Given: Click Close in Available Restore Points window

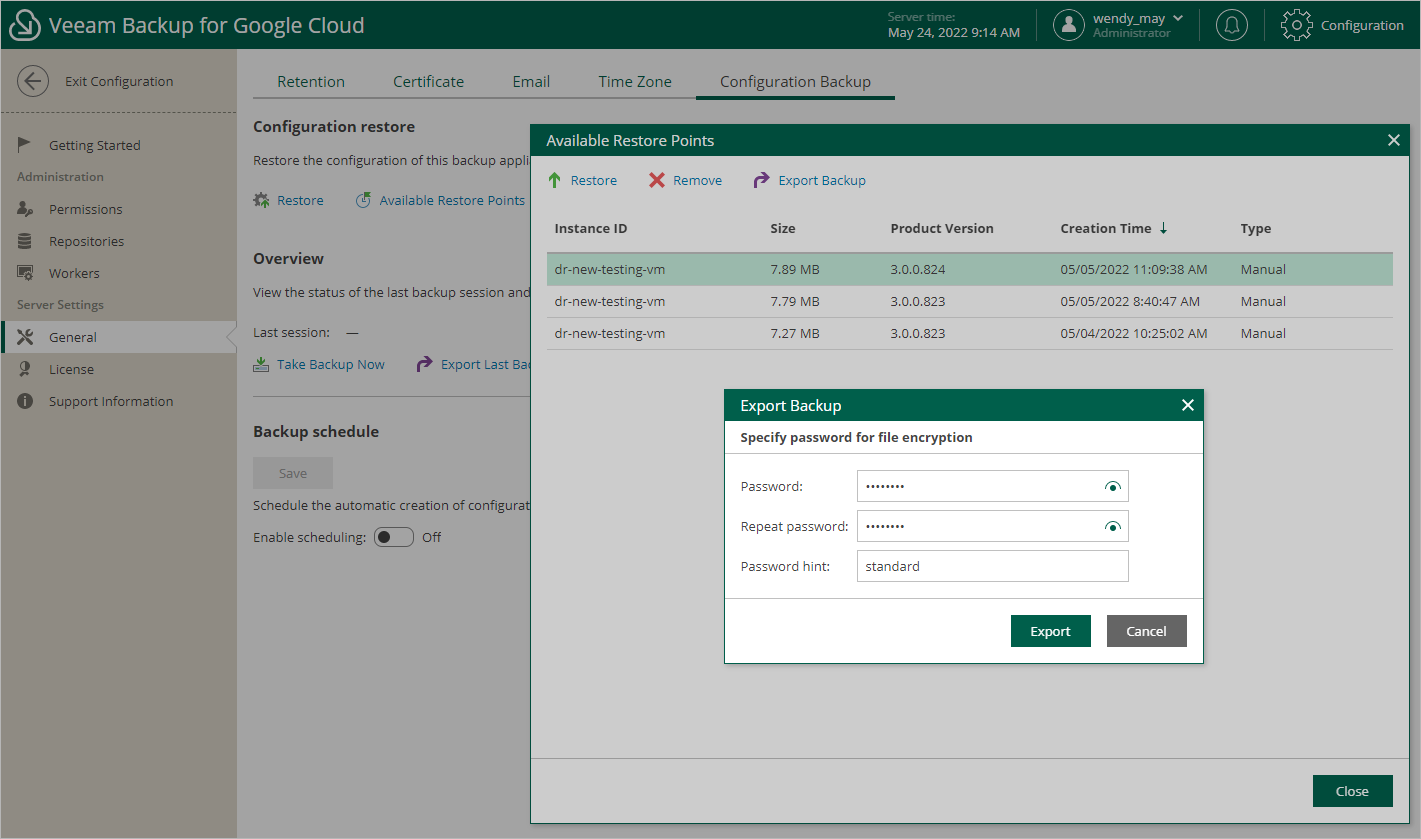Looking at the screenshot, I should coord(1352,791).
